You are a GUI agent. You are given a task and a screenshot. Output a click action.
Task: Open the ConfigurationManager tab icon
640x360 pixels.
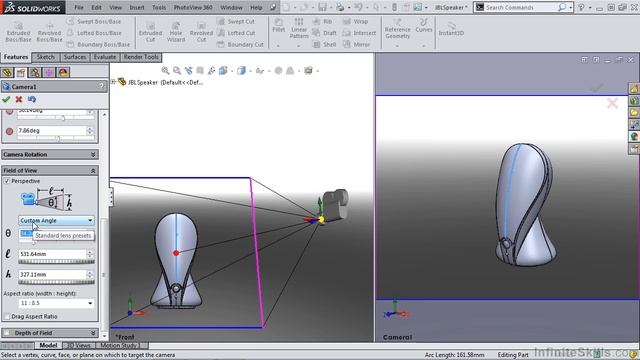point(35,73)
